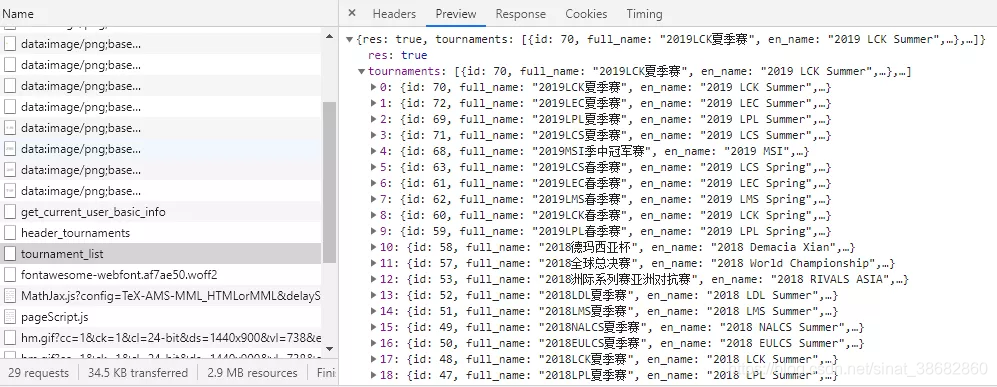
Task: Click the file icon beside get_current_user_basic_info
Action: 10,212
